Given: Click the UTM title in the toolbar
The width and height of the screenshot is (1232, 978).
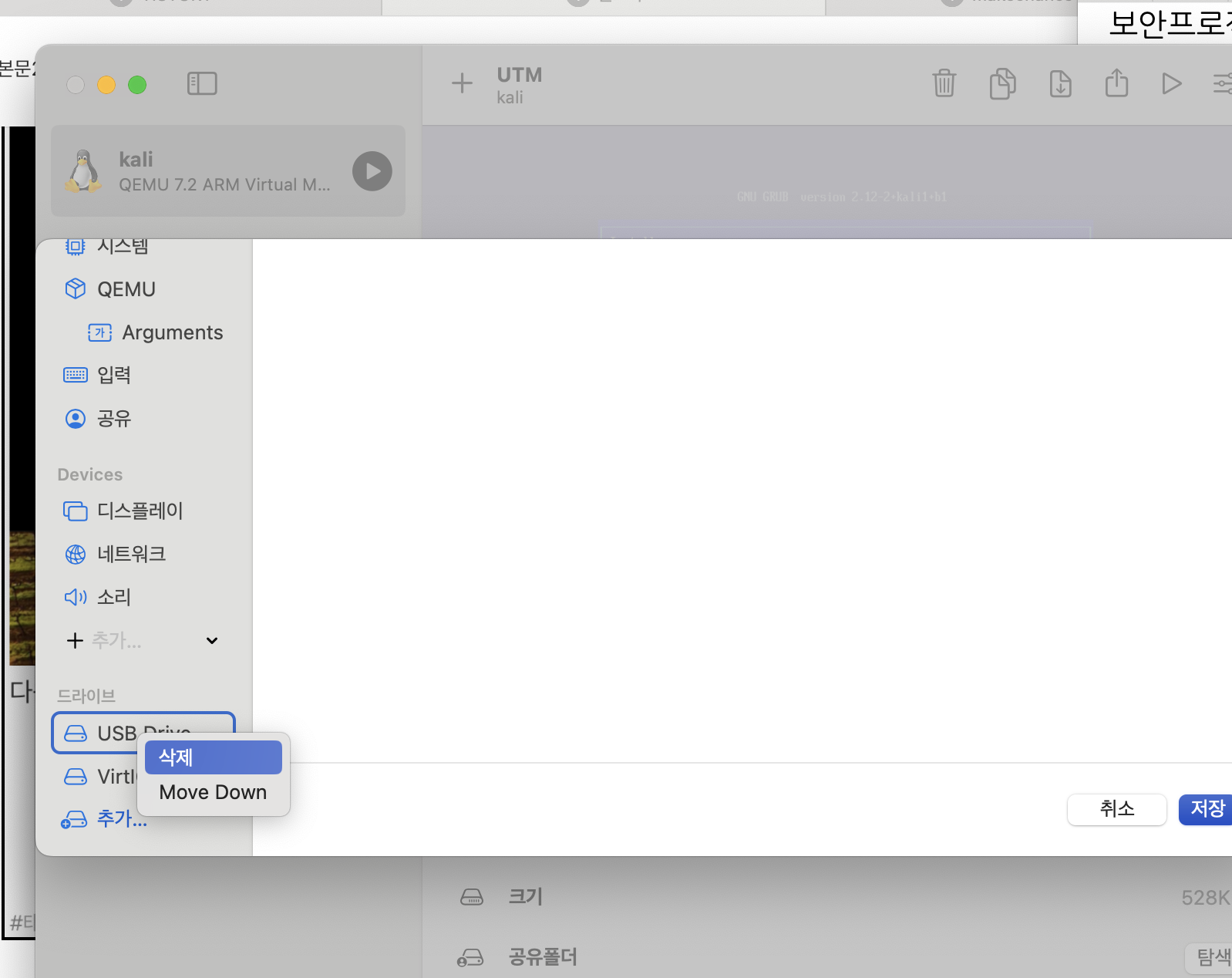Looking at the screenshot, I should (x=520, y=75).
